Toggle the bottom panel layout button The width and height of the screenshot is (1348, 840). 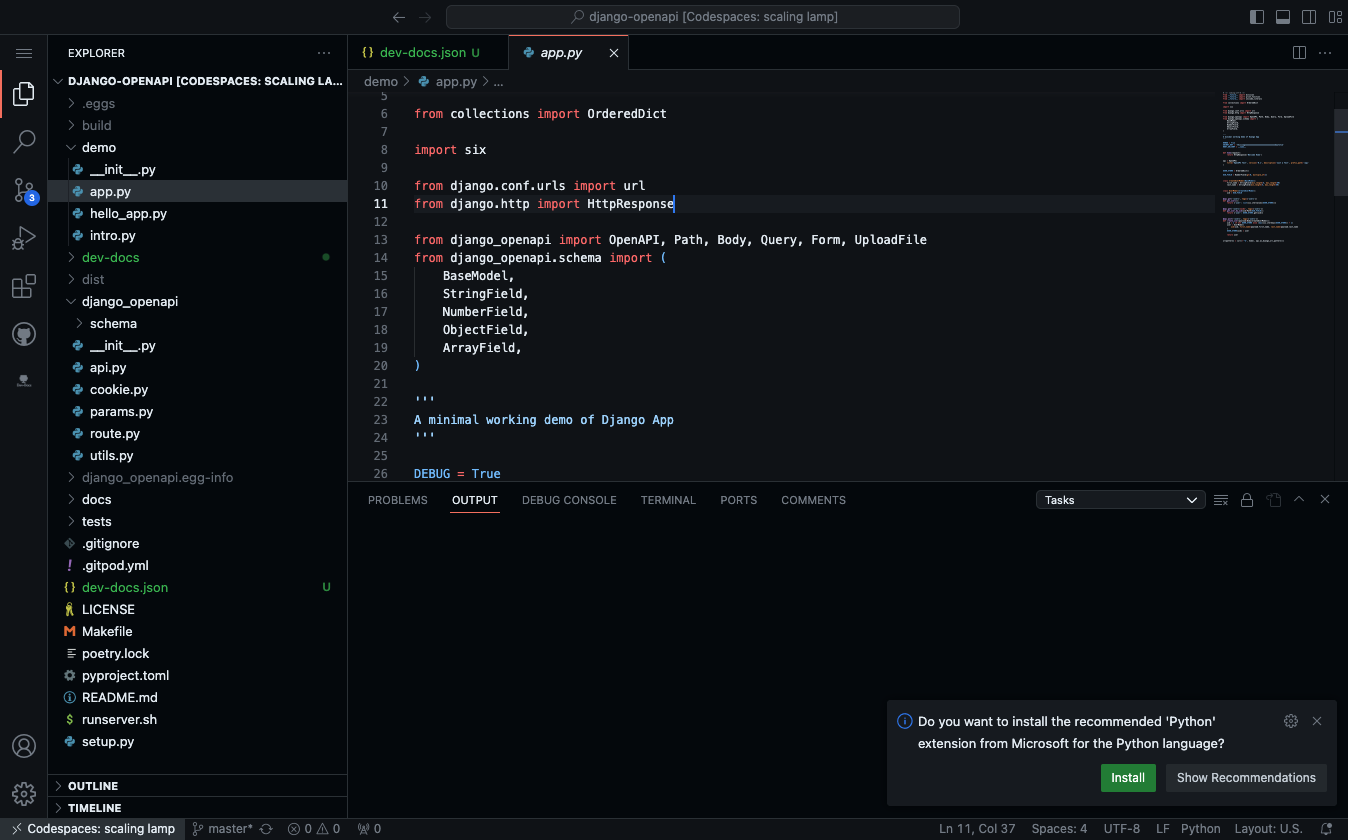pyautogui.click(x=1283, y=17)
